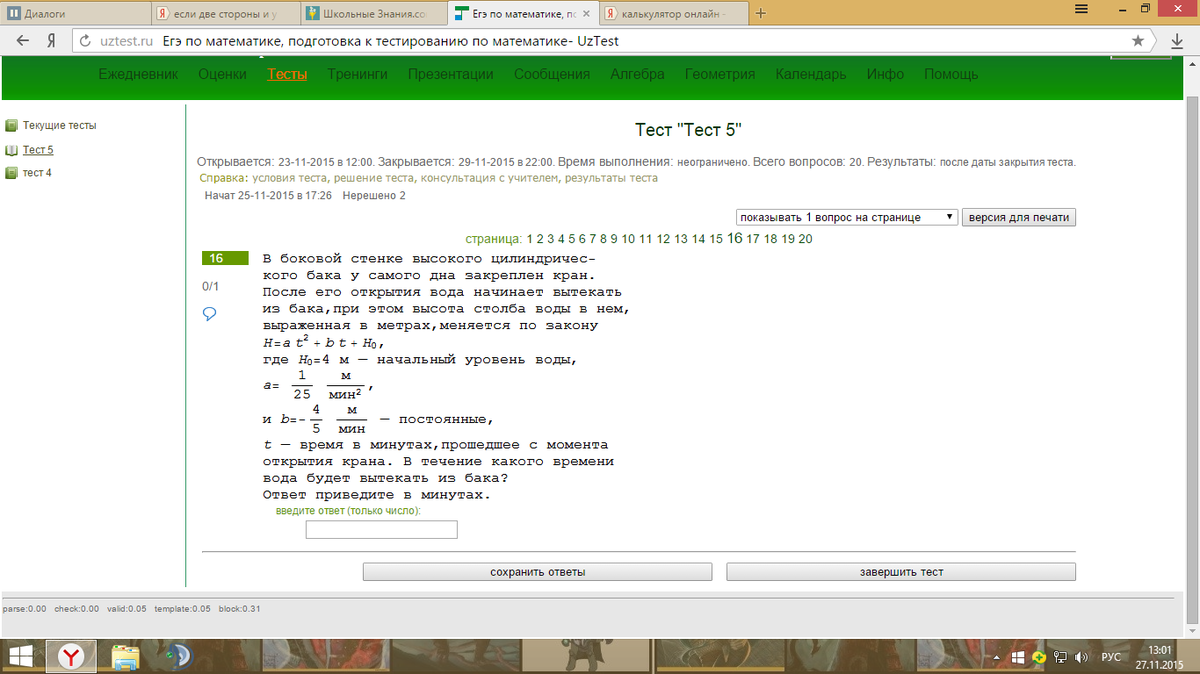Open the browser hamburger menu
Viewport: 1200px width, 674px height.
pos(1081,9)
